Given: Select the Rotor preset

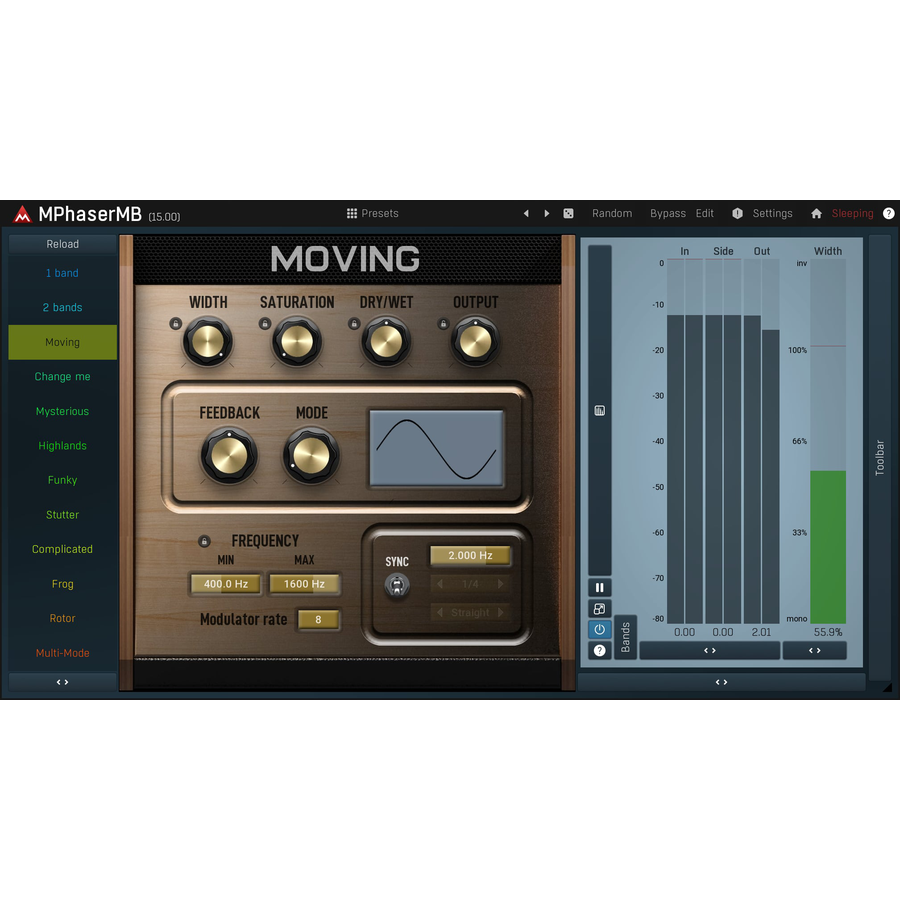Looking at the screenshot, I should point(63,618).
